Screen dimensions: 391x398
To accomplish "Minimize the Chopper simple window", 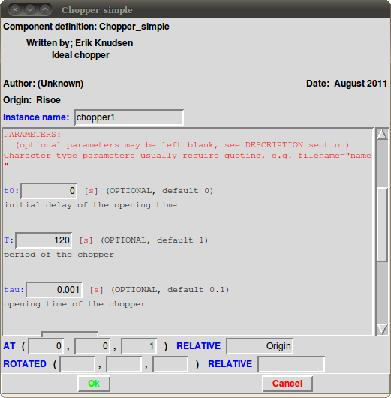I will 30,10.
